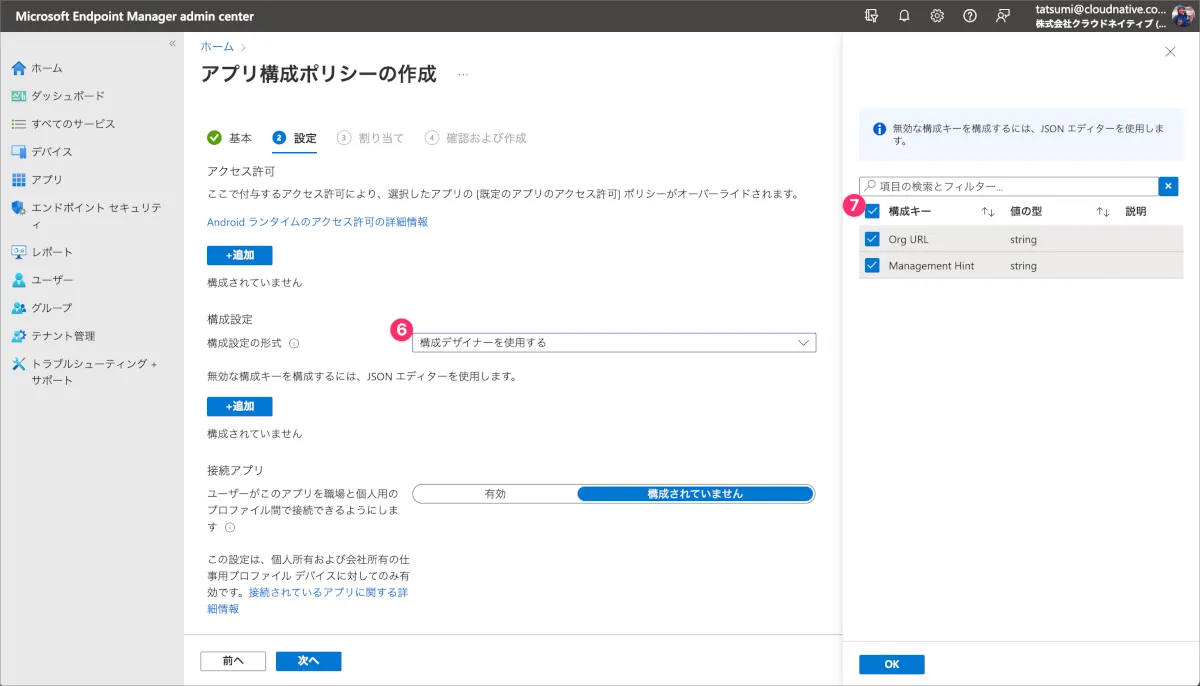Open Android ランタイムのアクセス許可の詳細情報 link

[x=317, y=222]
